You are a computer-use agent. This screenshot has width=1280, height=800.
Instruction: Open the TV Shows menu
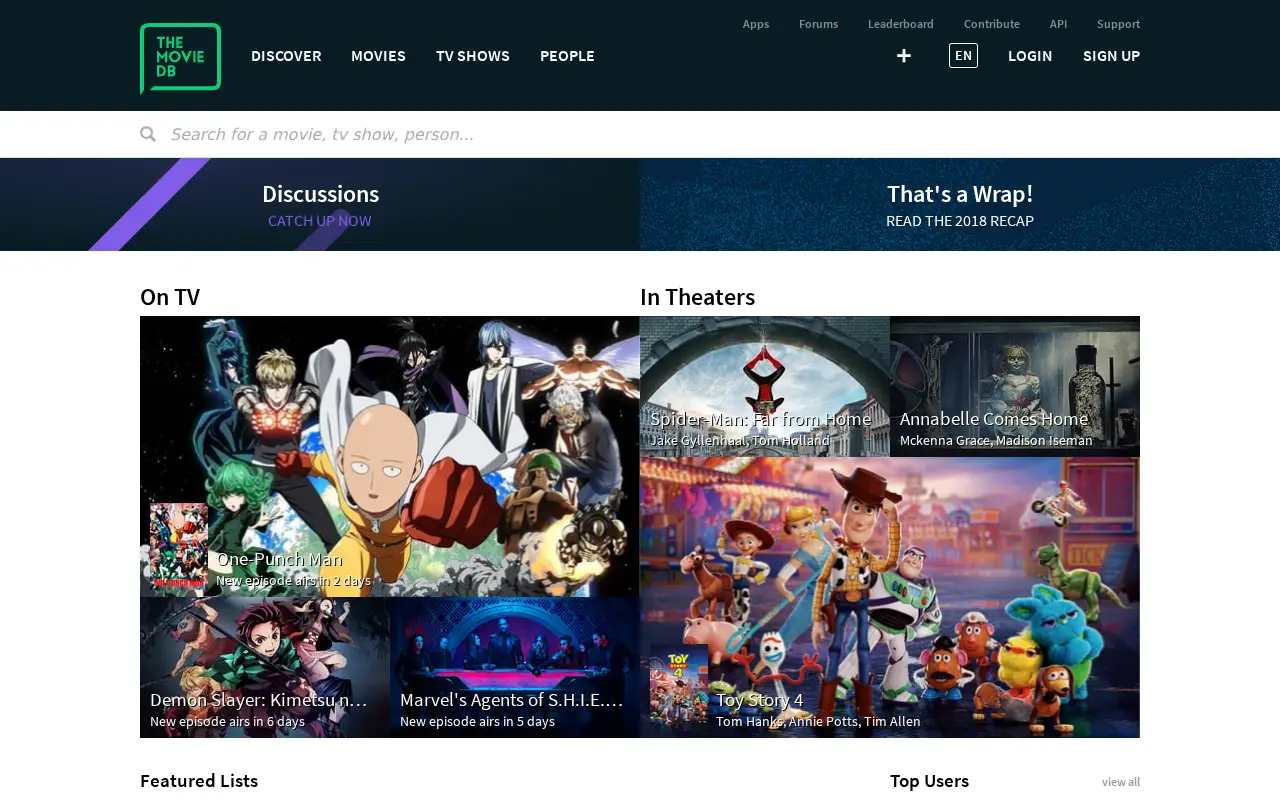click(x=473, y=56)
